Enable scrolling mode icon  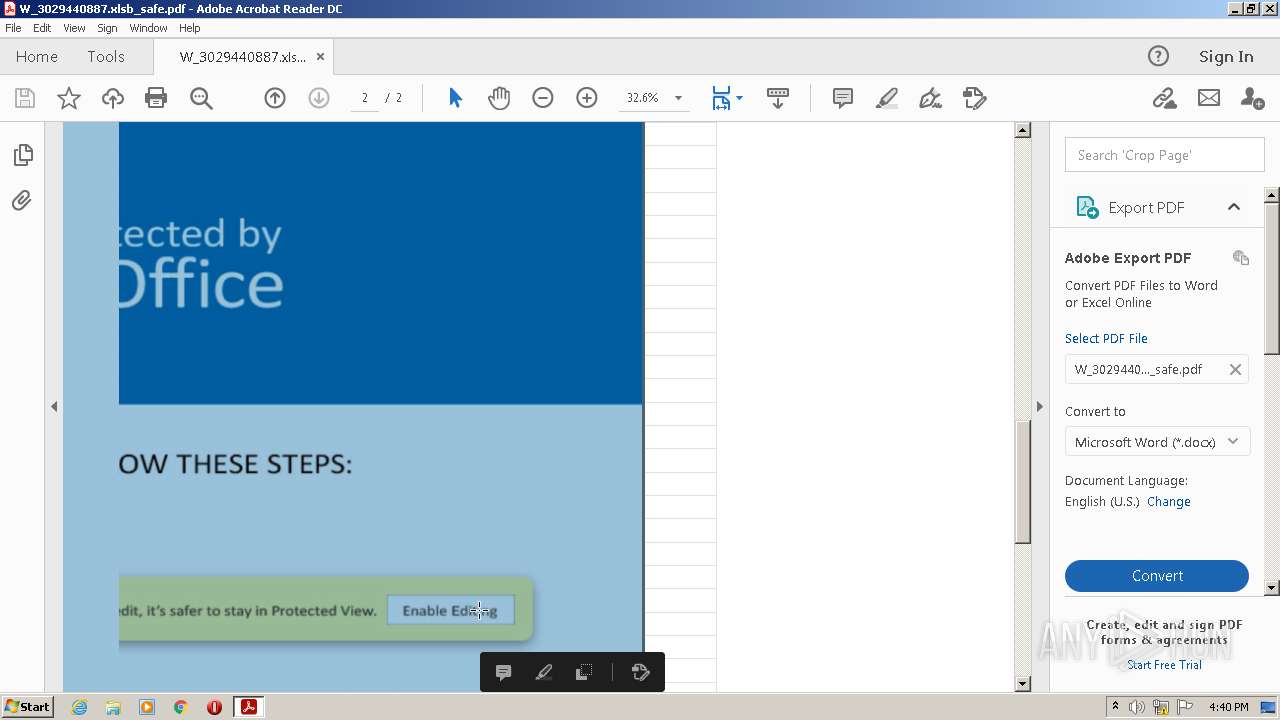point(777,98)
